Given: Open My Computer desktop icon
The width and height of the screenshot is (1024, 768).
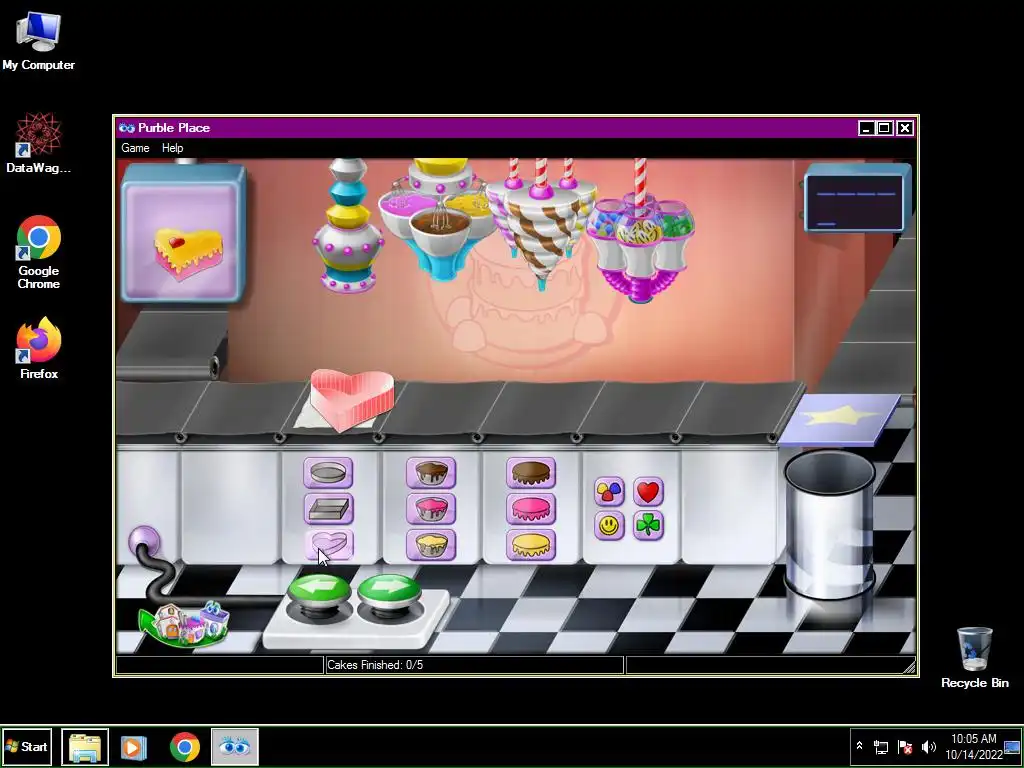Looking at the screenshot, I should [39, 41].
